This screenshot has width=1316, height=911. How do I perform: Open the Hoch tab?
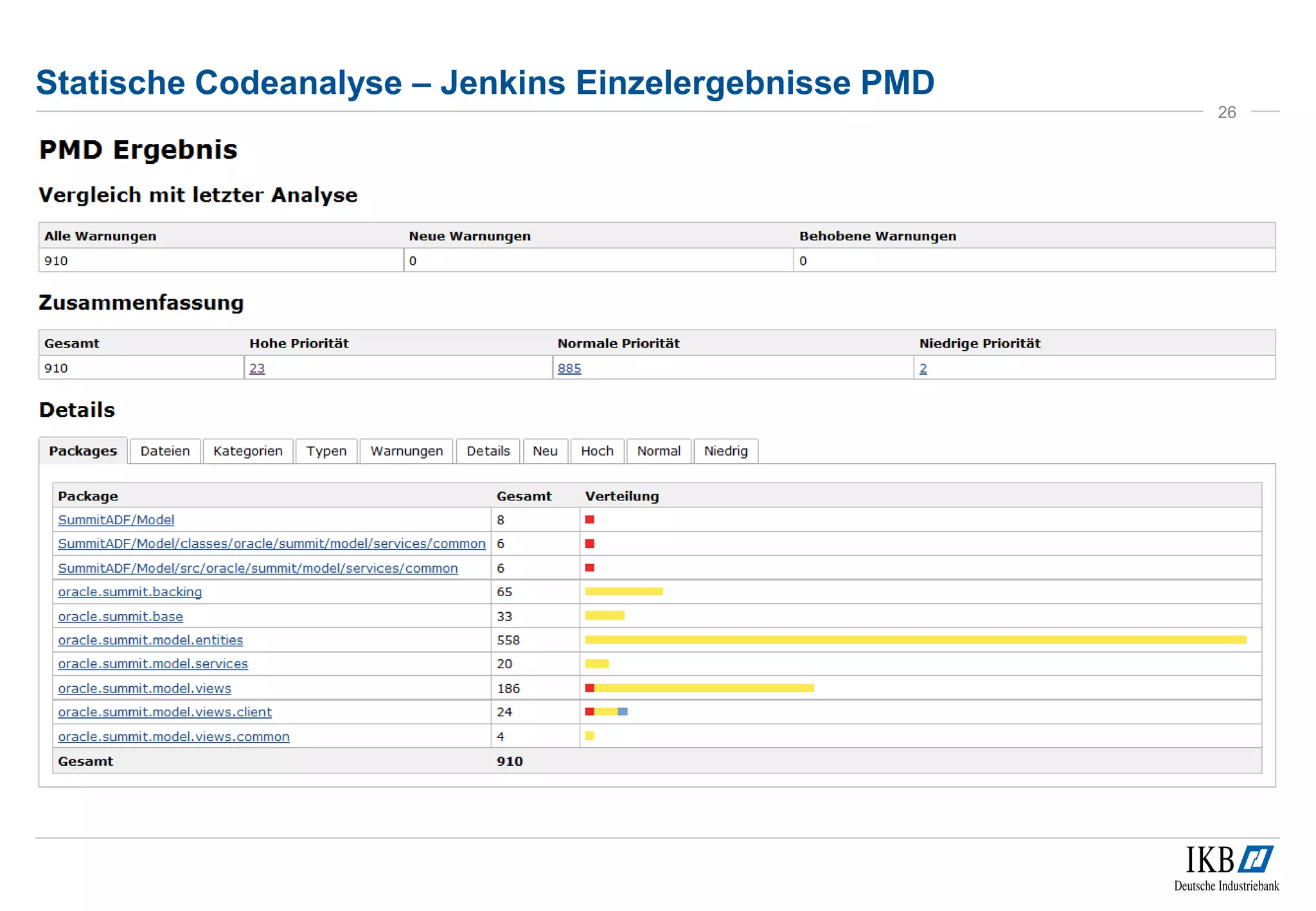coord(598,451)
